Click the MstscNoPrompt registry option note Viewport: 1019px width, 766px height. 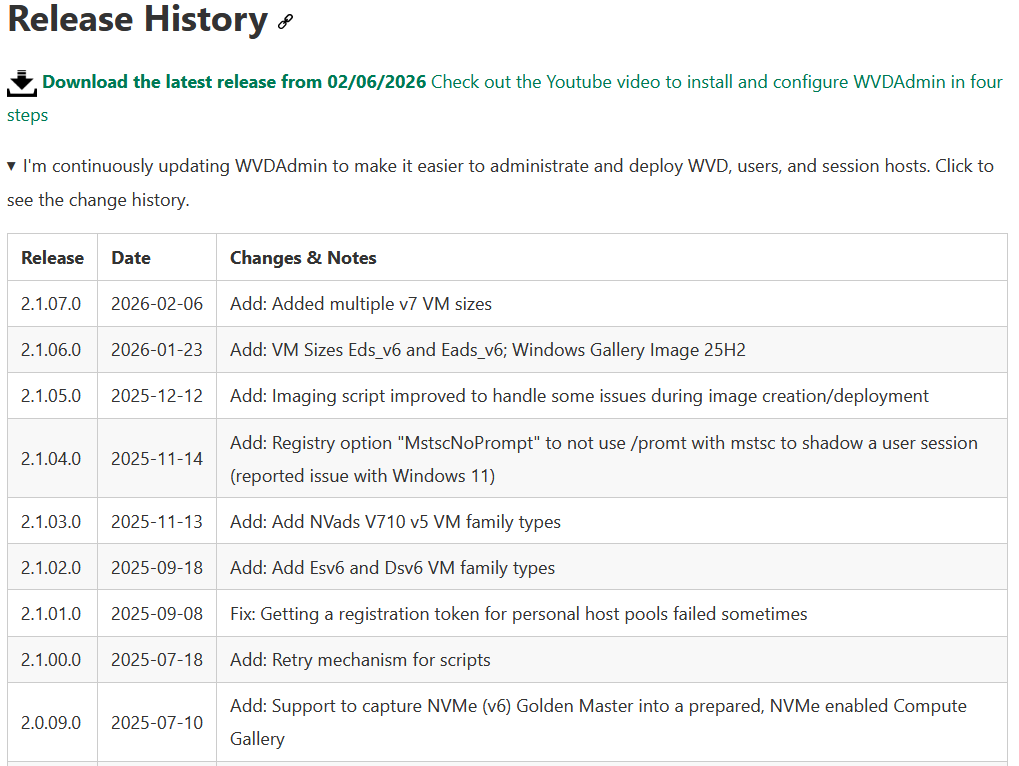[x=603, y=459]
